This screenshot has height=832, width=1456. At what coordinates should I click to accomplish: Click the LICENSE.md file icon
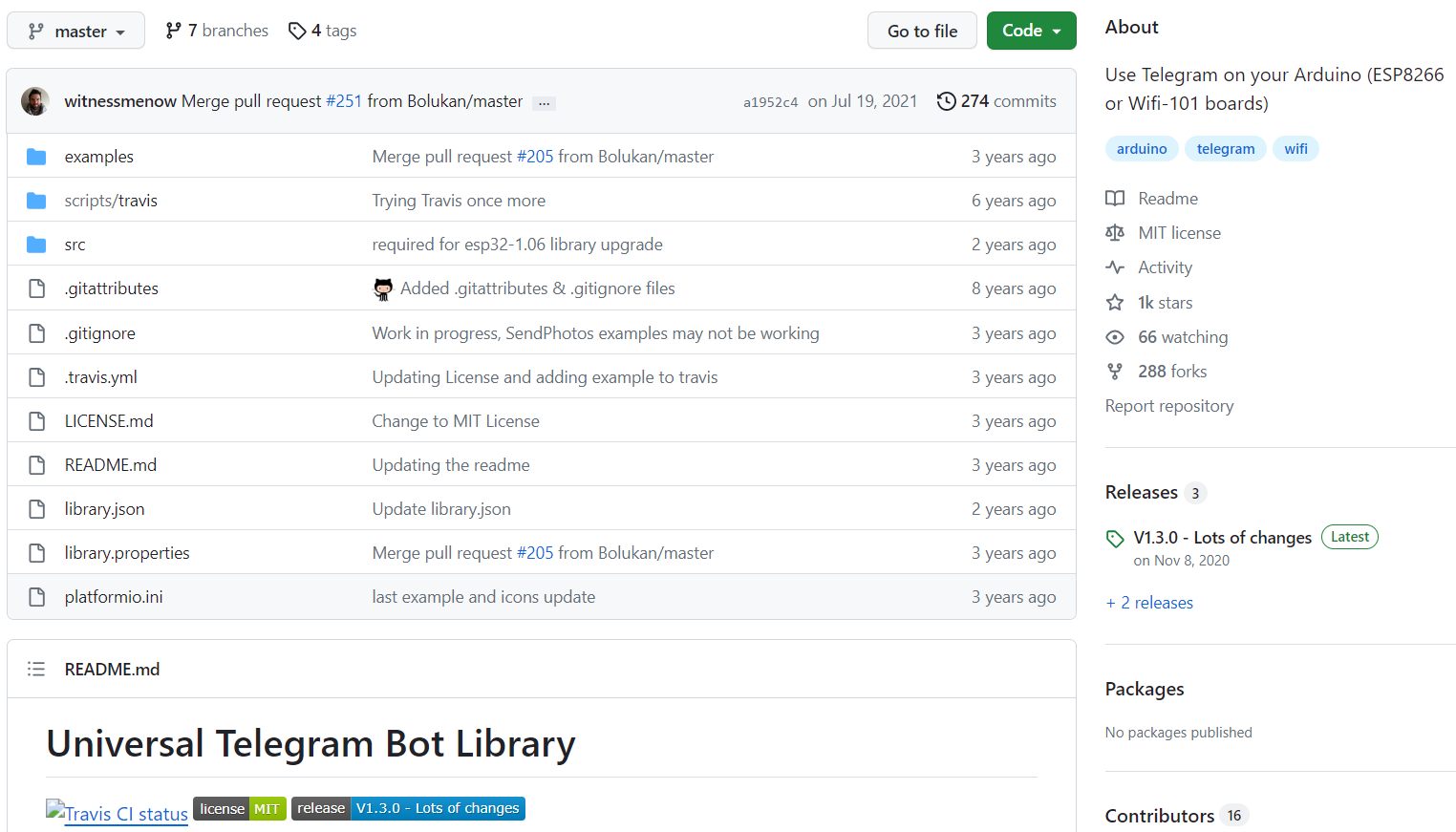[x=36, y=421]
